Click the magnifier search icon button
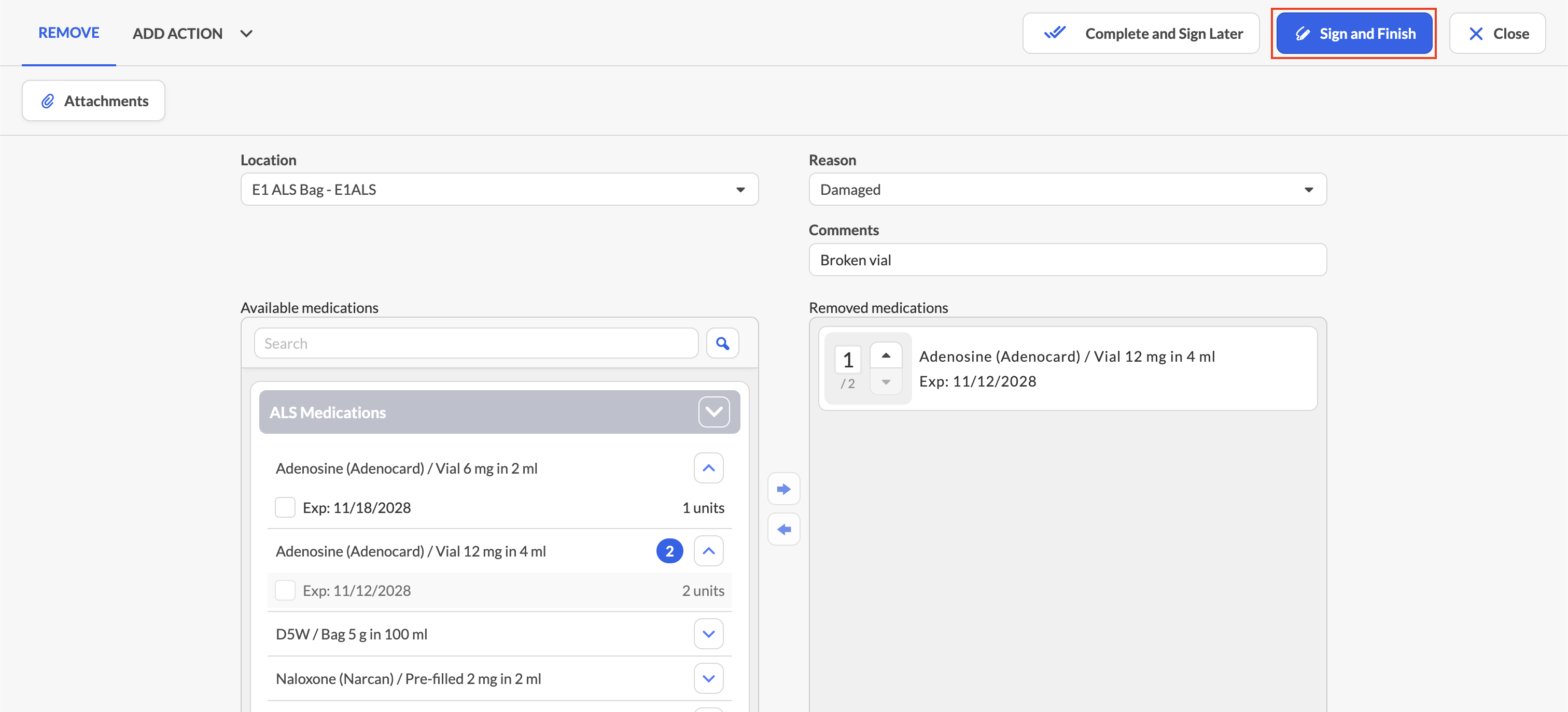The width and height of the screenshot is (1568, 712). pos(722,344)
